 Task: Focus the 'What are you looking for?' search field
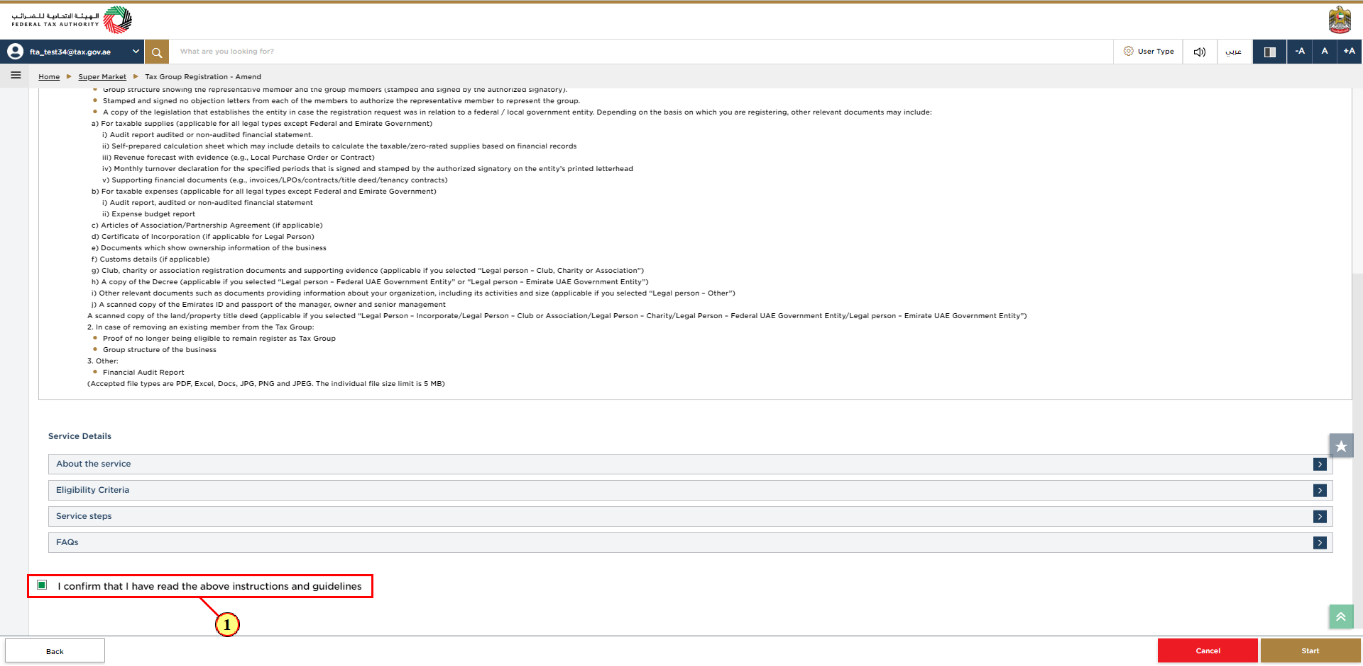point(640,51)
